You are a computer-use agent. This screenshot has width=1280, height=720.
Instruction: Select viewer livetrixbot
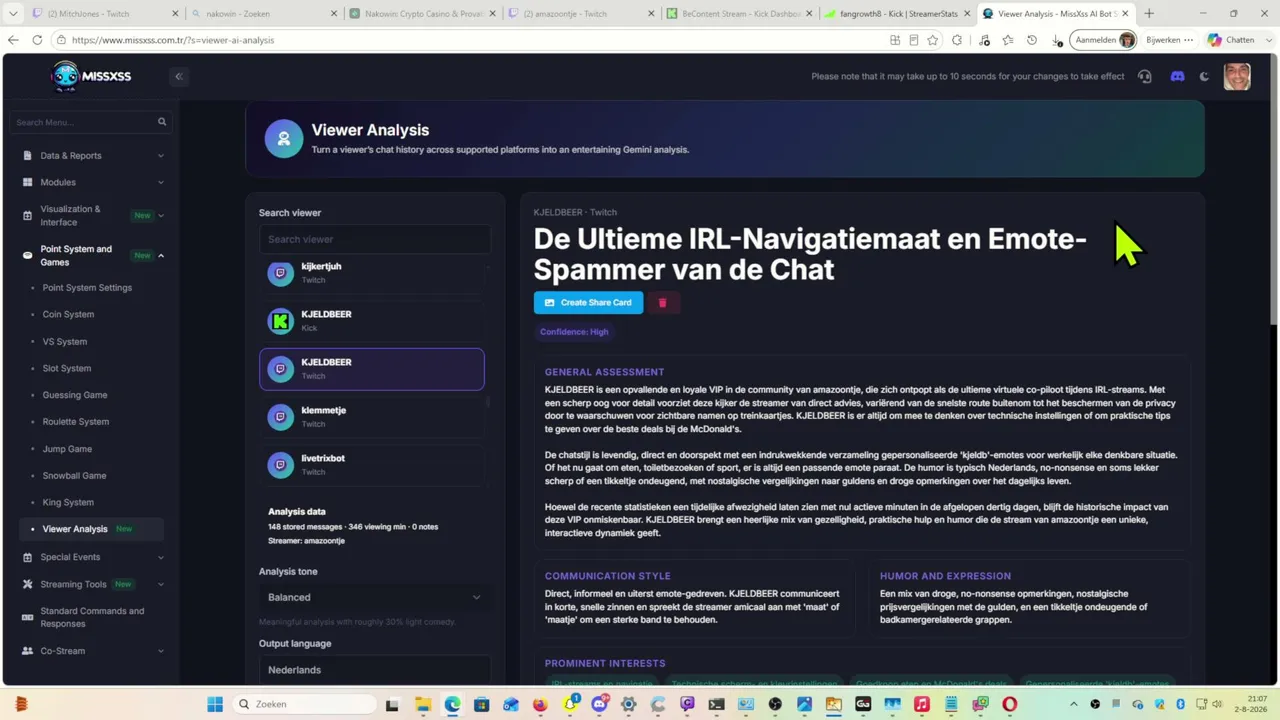[x=372, y=465]
